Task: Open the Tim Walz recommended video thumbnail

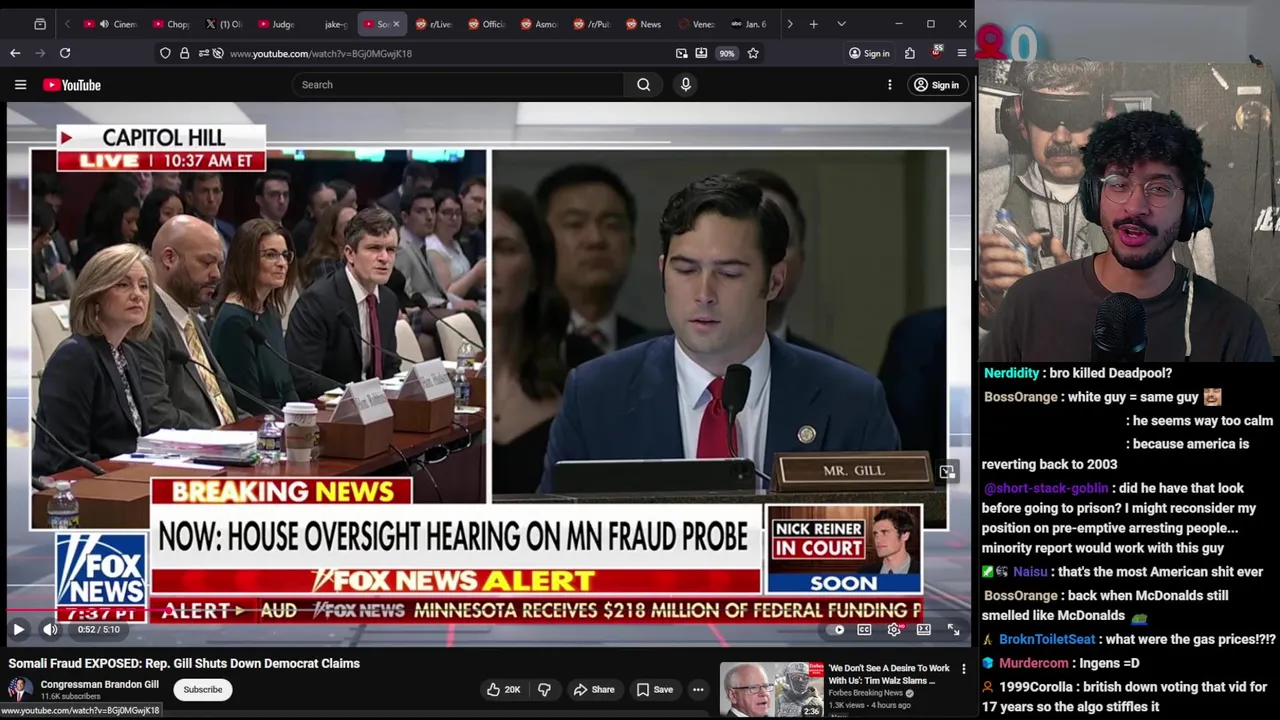Action: (x=771, y=689)
